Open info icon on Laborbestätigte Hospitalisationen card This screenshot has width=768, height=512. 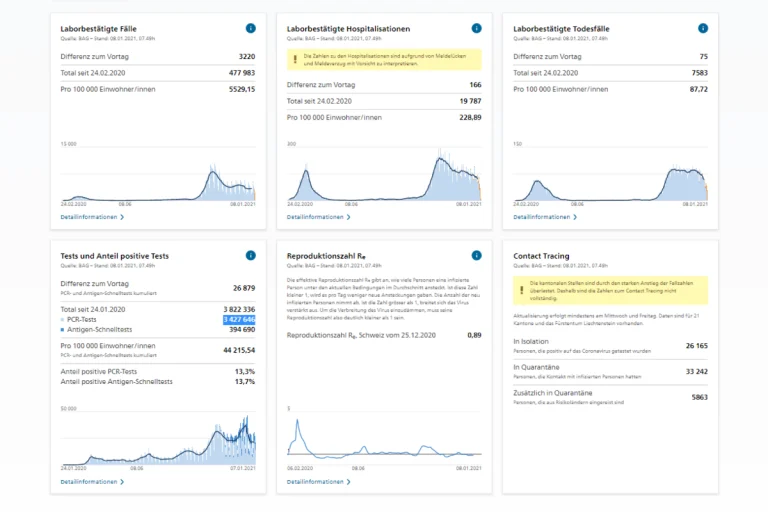[476, 28]
